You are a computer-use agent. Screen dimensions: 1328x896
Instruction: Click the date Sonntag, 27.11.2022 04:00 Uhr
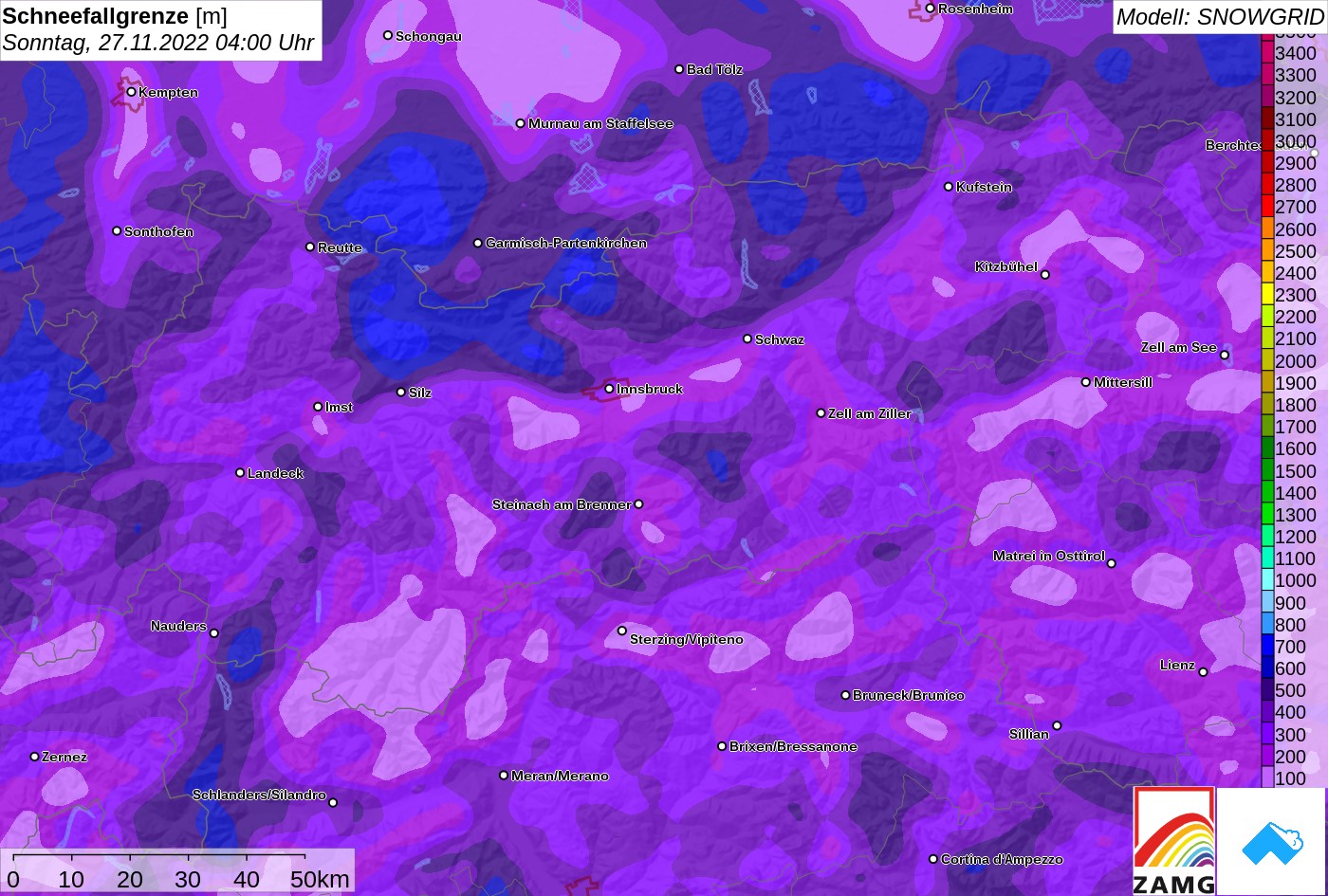tap(158, 43)
